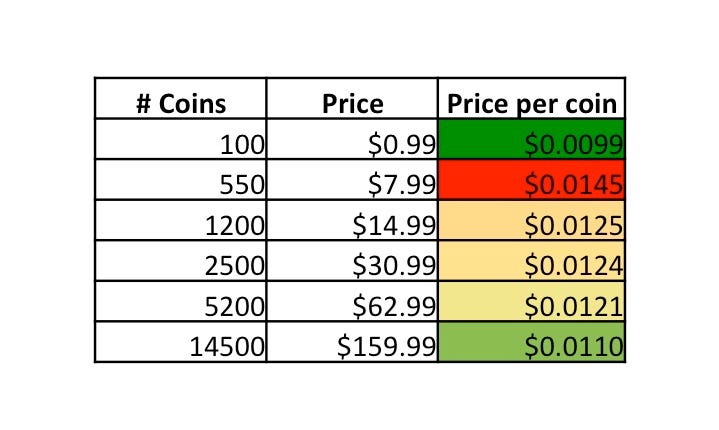Select the $159.99 price cell
The height and width of the screenshot is (430, 719).
[352, 342]
